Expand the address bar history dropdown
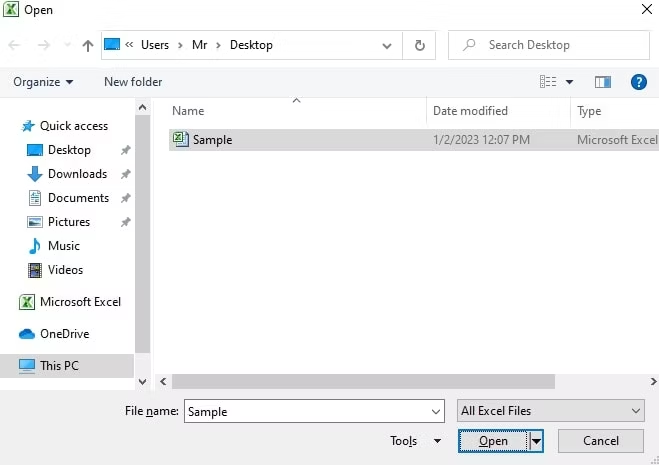 (x=387, y=45)
